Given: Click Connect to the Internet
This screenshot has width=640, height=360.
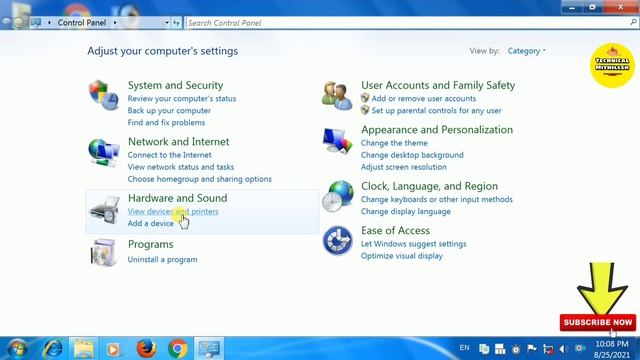Looking at the screenshot, I should point(169,155).
